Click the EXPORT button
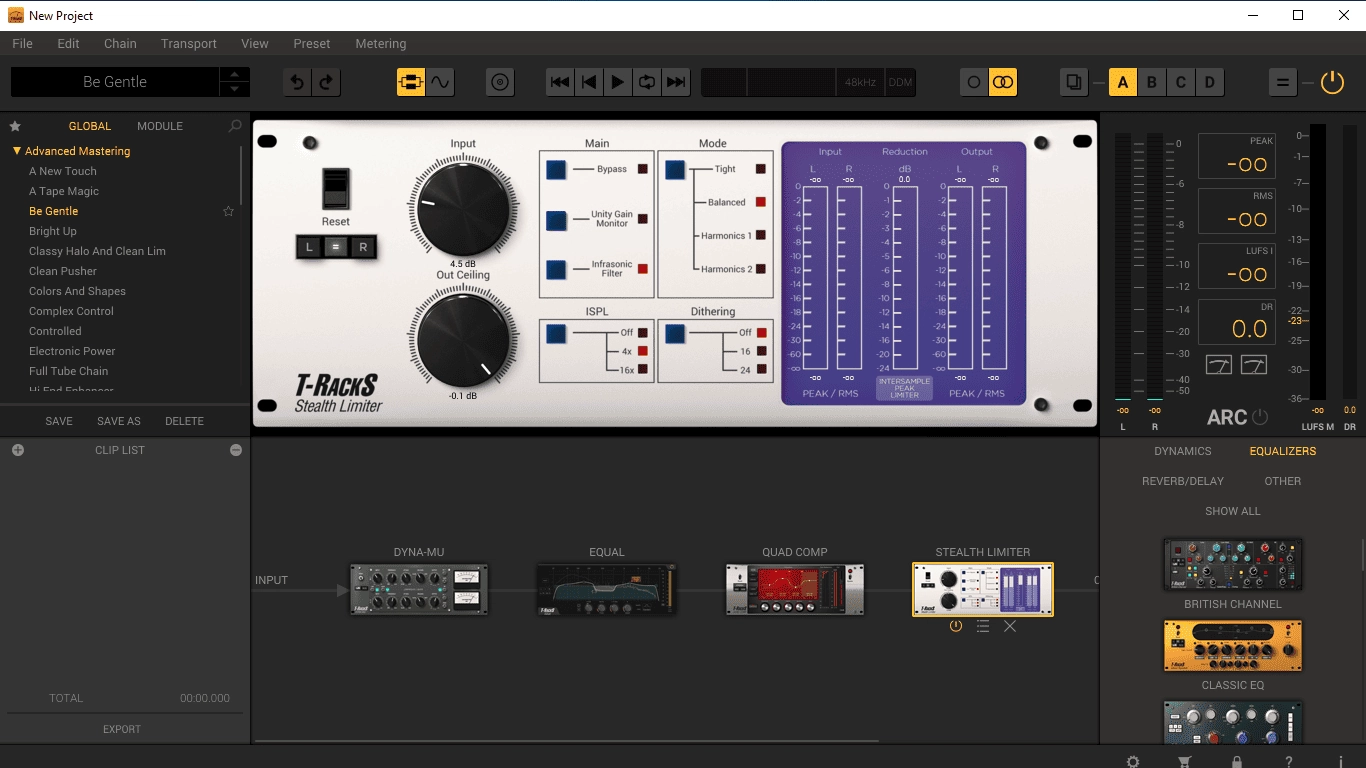 [122, 729]
